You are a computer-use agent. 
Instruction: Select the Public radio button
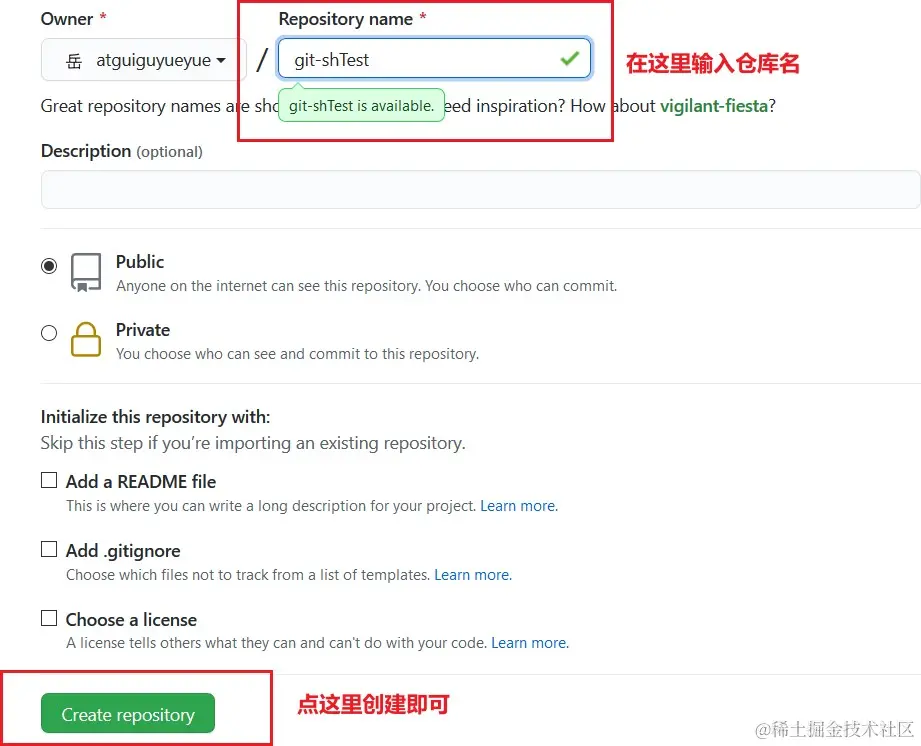(49, 266)
